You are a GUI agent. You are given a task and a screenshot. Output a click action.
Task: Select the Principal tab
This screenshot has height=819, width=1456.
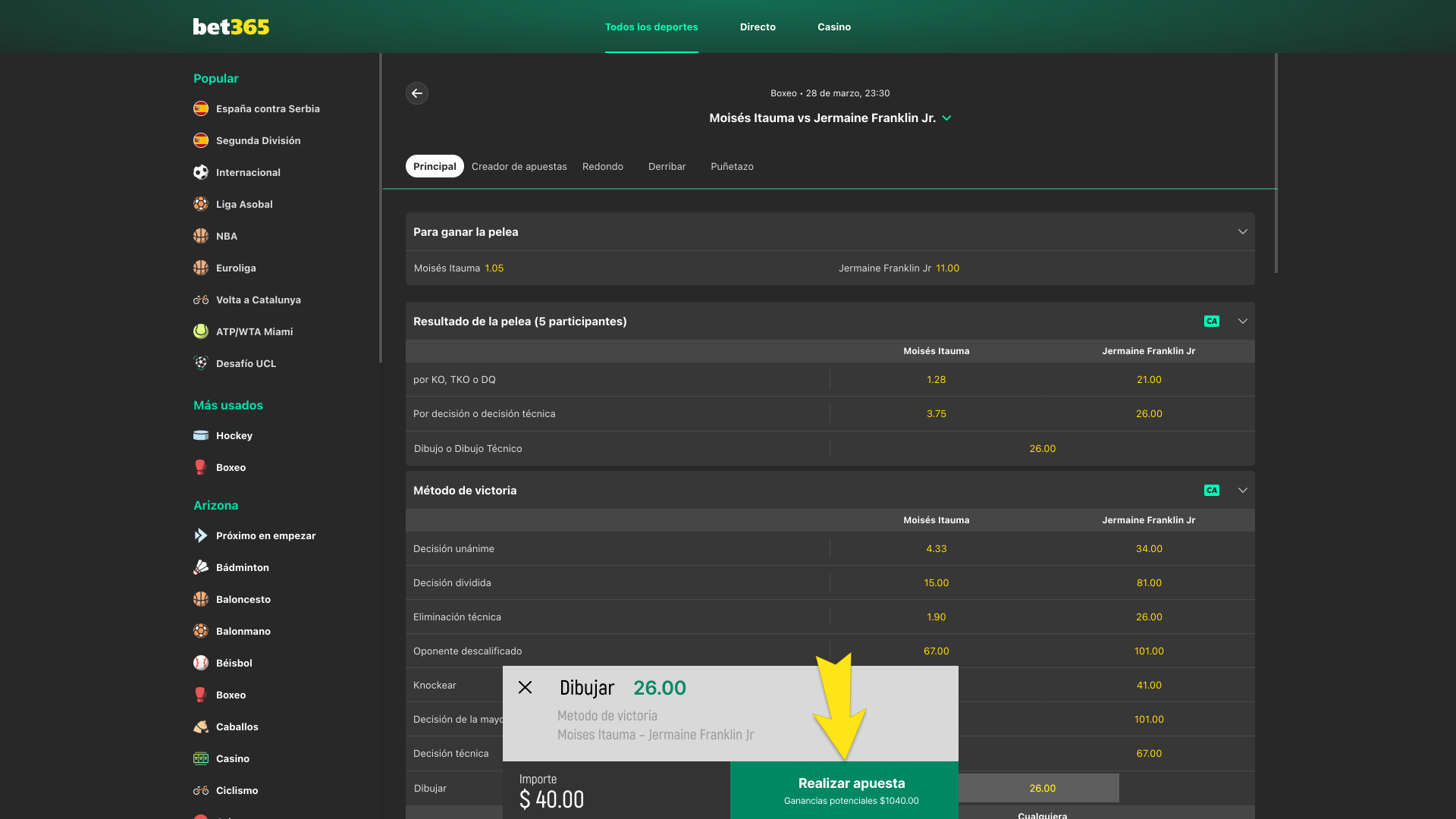click(435, 166)
